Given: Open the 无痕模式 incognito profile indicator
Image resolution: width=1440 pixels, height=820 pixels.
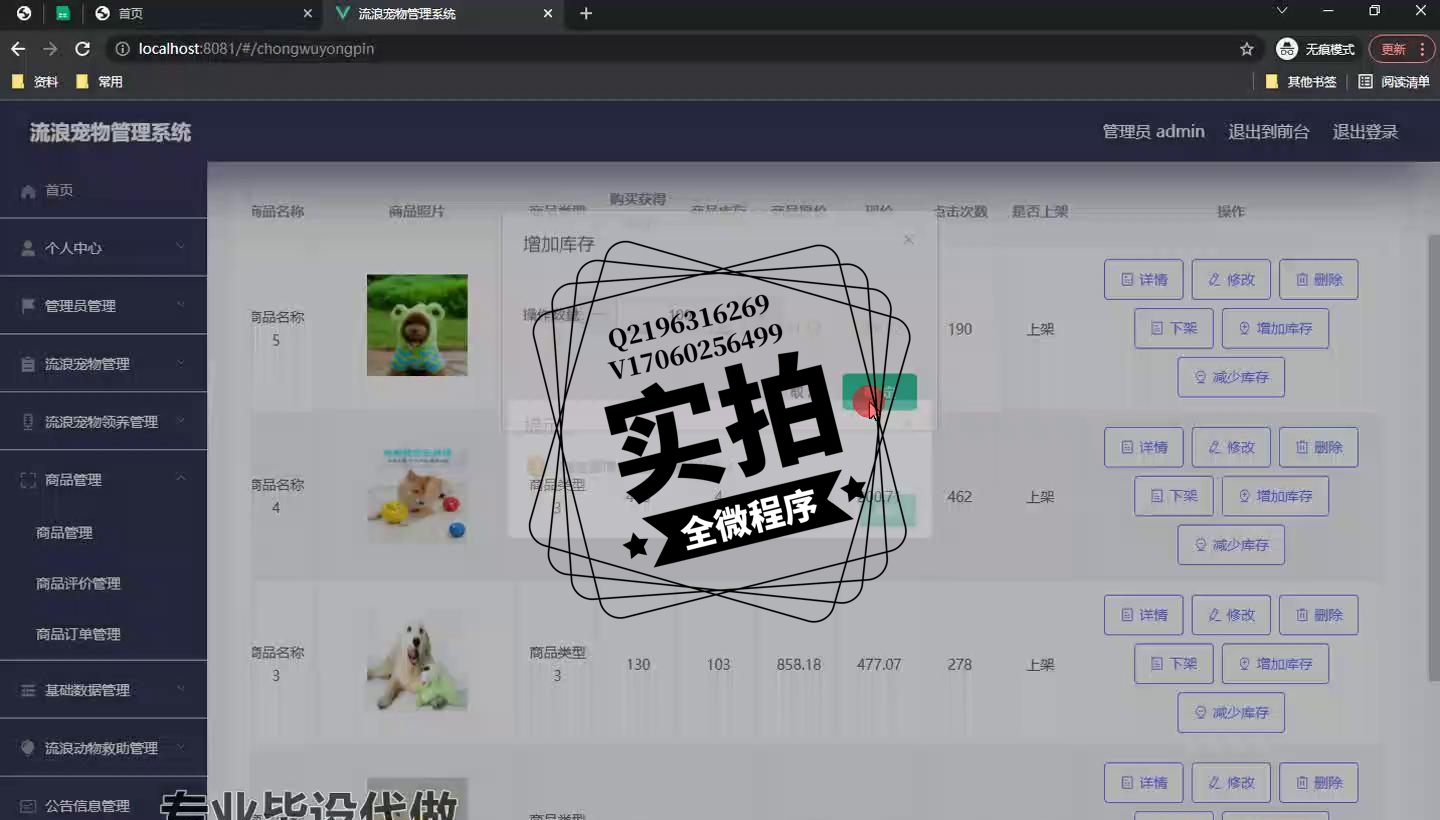Looking at the screenshot, I should 1317,49.
